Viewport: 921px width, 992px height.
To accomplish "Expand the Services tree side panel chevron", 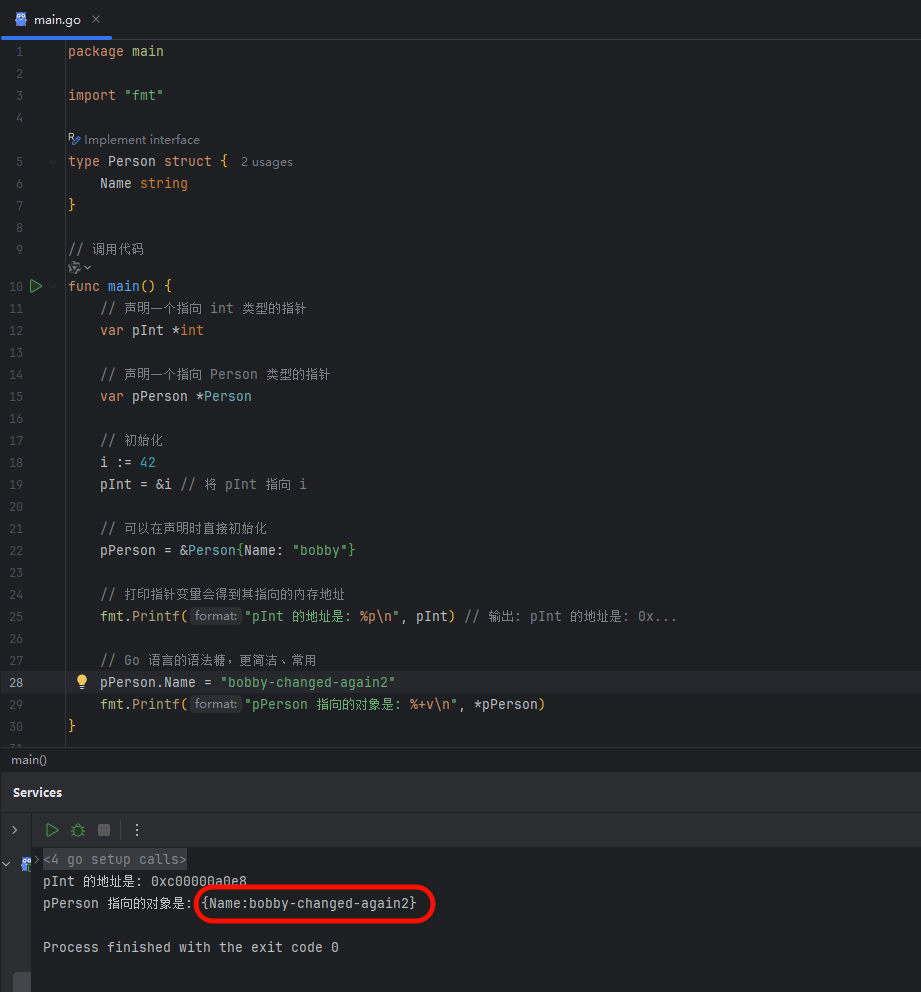I will (15, 830).
